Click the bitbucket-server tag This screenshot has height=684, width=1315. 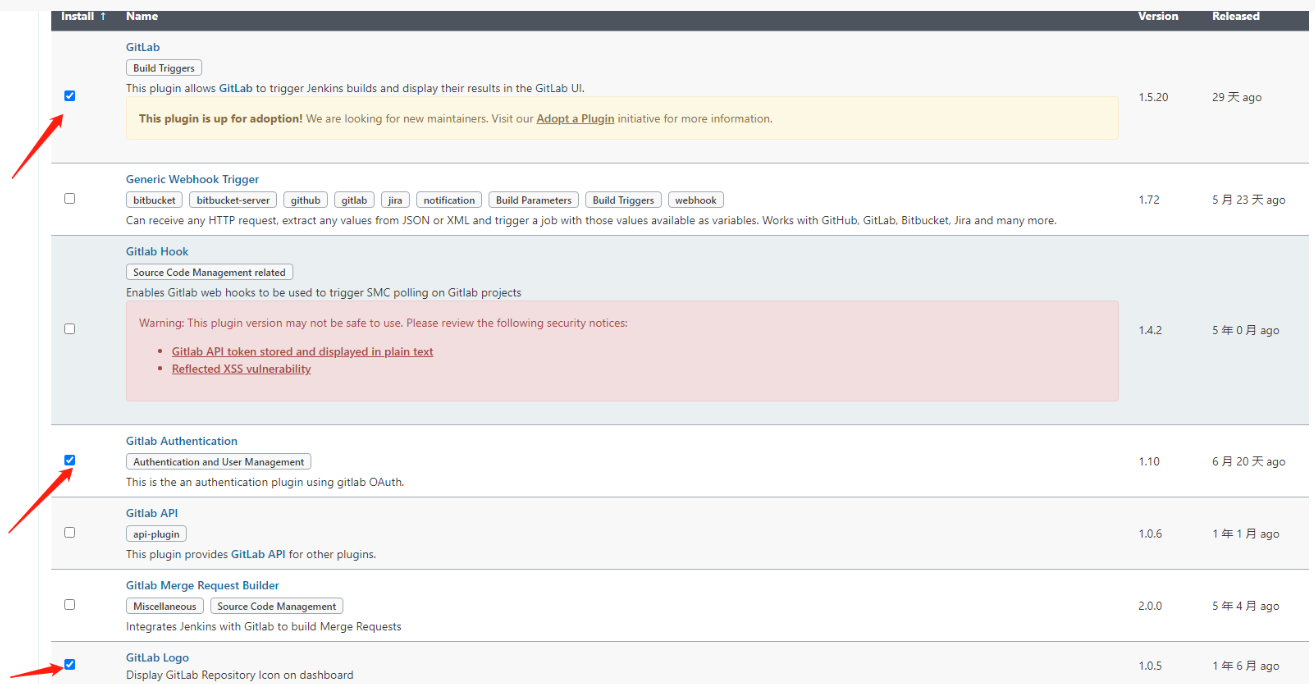pyautogui.click(x=232, y=200)
